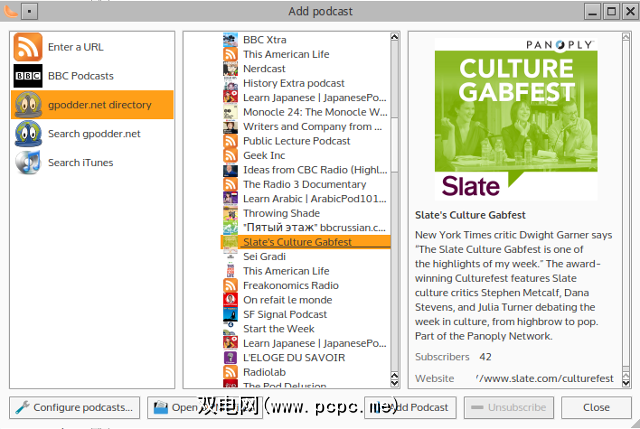Click the L'ELOGE DU SAVOIR cover icon
The height and width of the screenshot is (429, 640).
(230, 358)
